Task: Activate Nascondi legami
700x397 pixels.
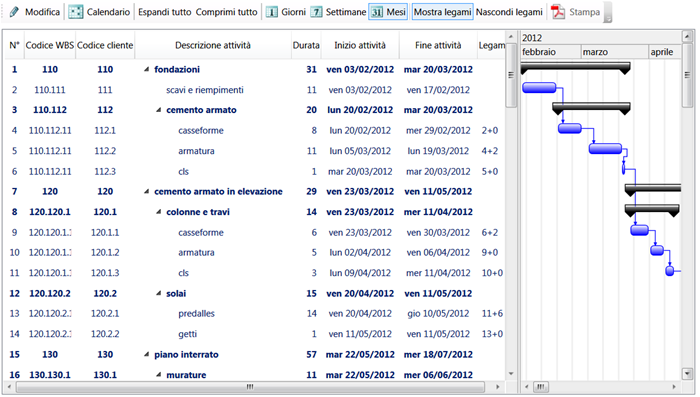Action: pos(509,12)
